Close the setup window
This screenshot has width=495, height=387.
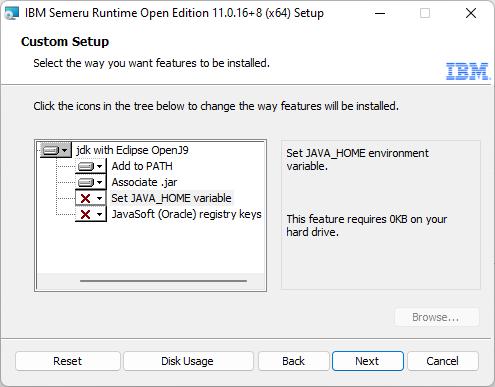(471, 13)
